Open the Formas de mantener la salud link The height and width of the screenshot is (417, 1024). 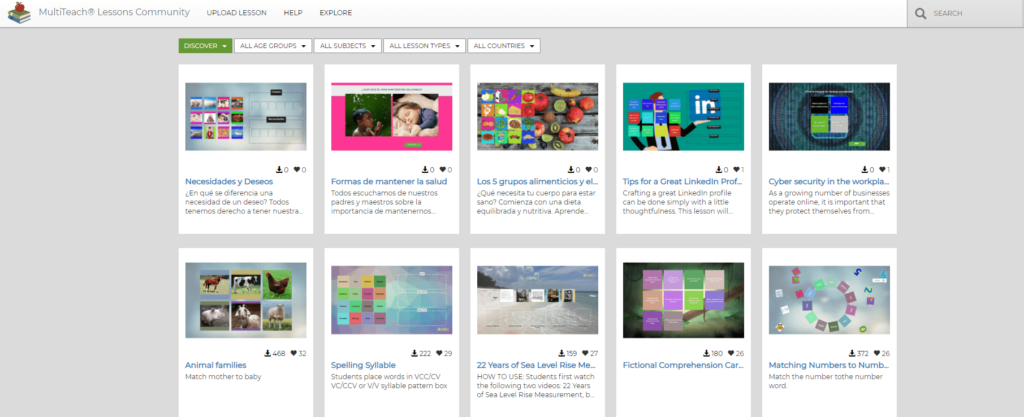point(389,181)
